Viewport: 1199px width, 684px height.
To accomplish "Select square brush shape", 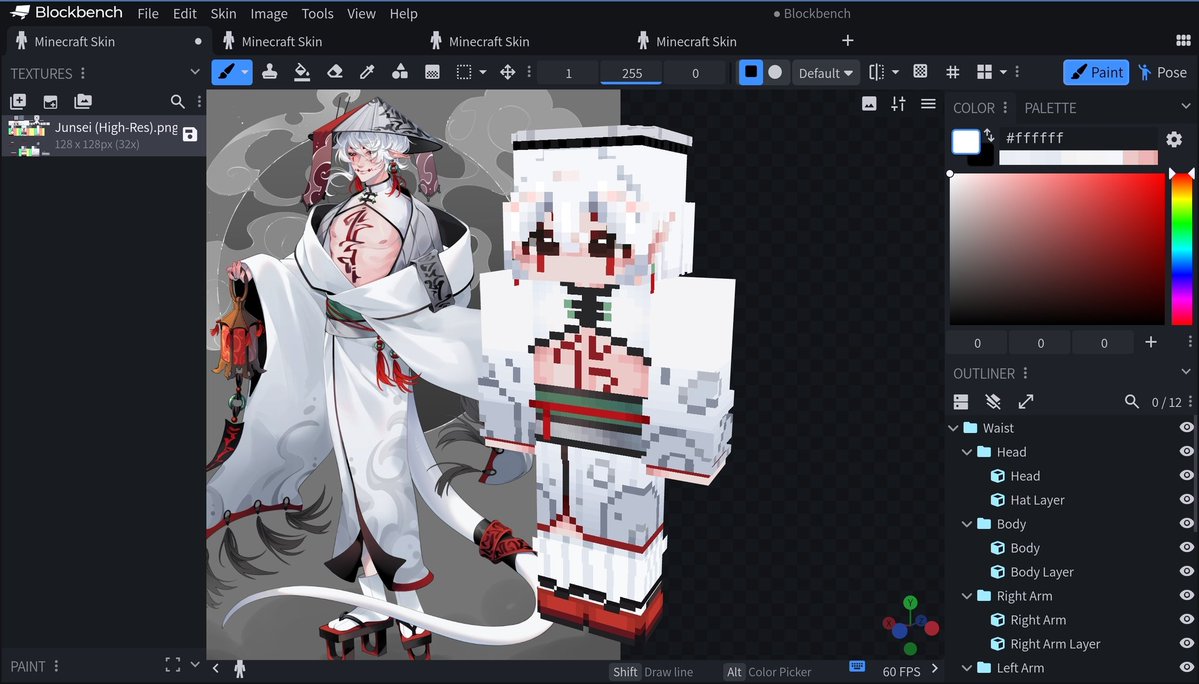I will [x=751, y=73].
